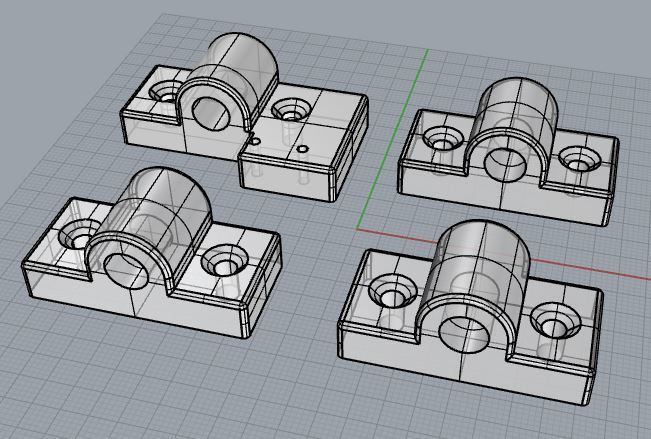The height and width of the screenshot is (439, 651).
Task: Pick the left countersunk hole on rear-right bracket
Action: pyautogui.click(x=442, y=139)
